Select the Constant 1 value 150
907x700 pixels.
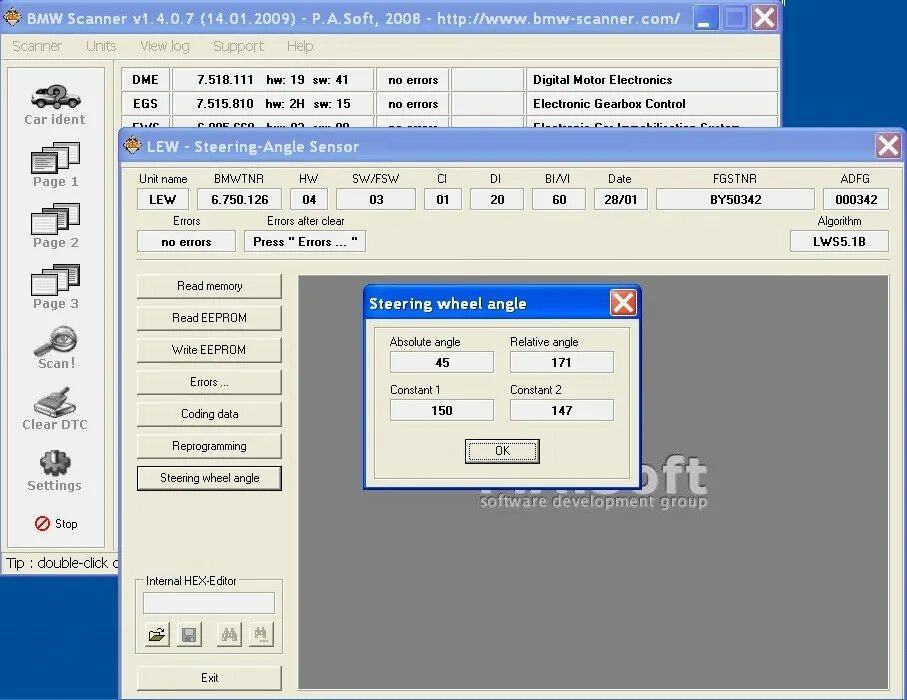pos(442,411)
